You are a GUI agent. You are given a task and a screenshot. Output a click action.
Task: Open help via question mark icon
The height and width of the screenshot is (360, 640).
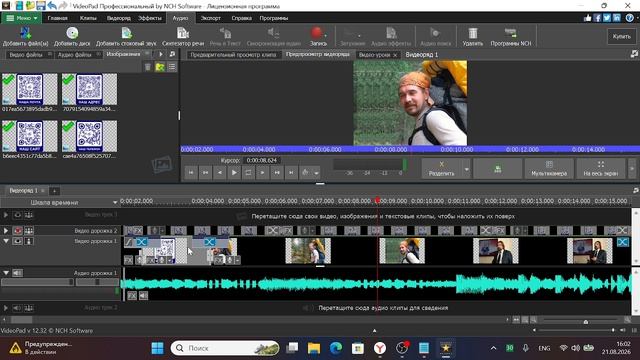pyautogui.click(x=630, y=18)
